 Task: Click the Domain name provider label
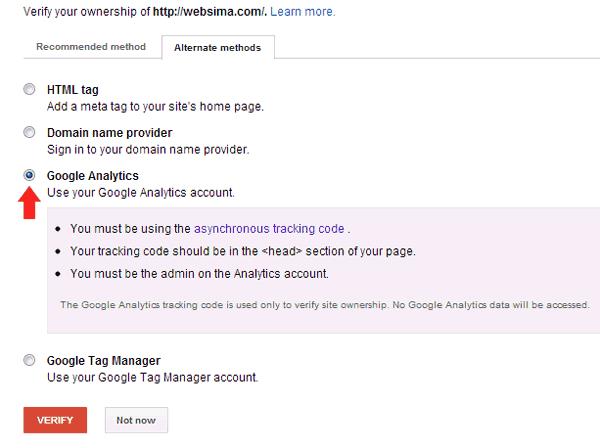[x=109, y=132]
